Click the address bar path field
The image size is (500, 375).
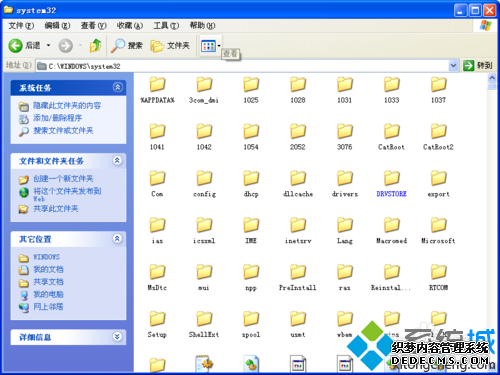coord(242,66)
